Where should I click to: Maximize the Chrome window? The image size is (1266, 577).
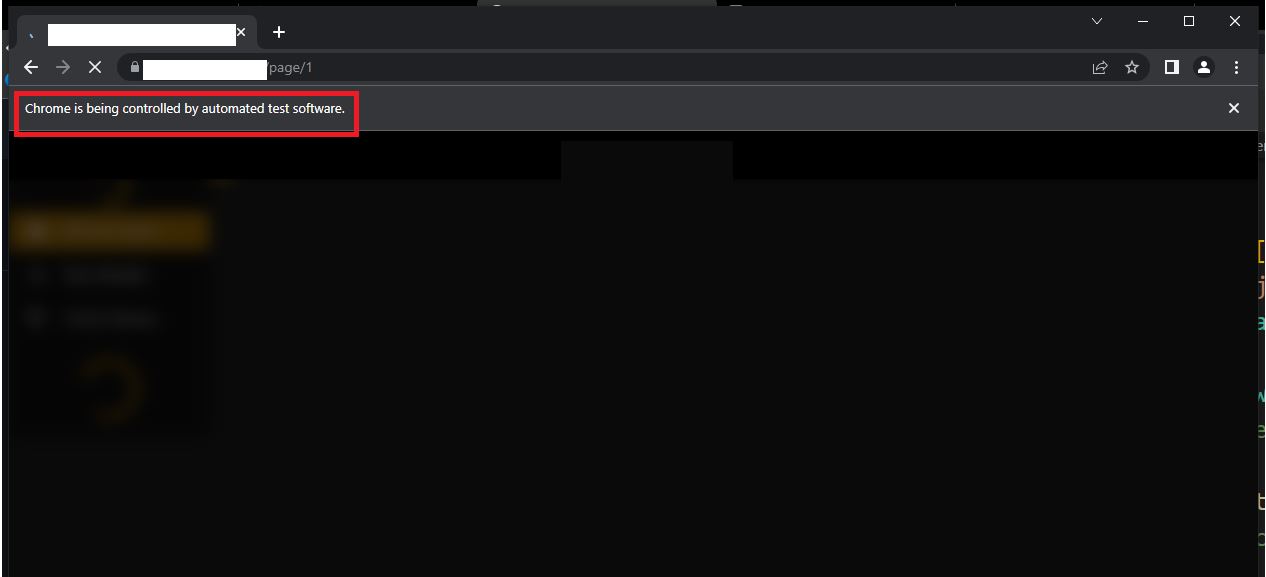coord(1189,21)
